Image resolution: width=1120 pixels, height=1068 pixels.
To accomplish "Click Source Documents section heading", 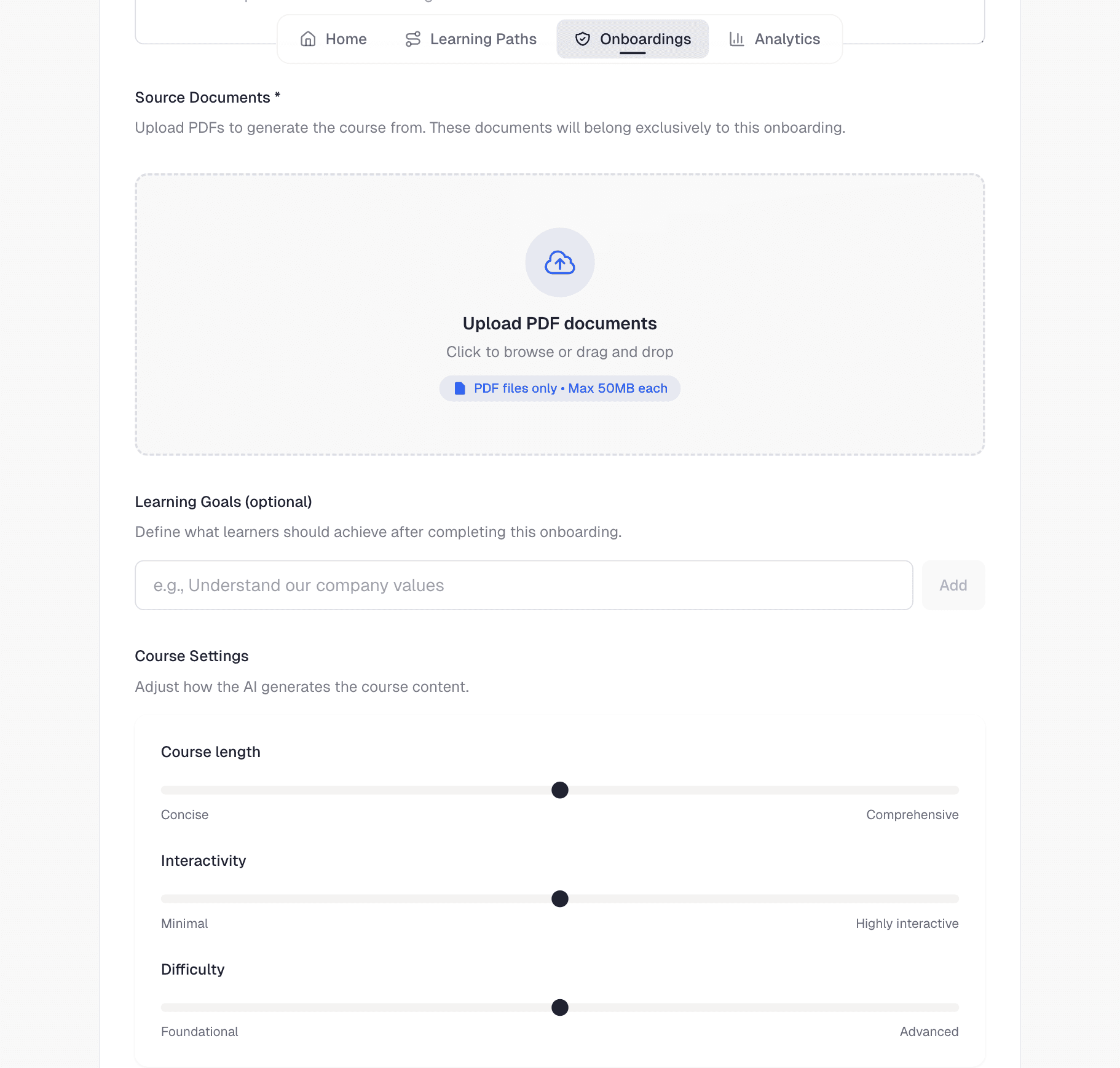I will [x=208, y=97].
